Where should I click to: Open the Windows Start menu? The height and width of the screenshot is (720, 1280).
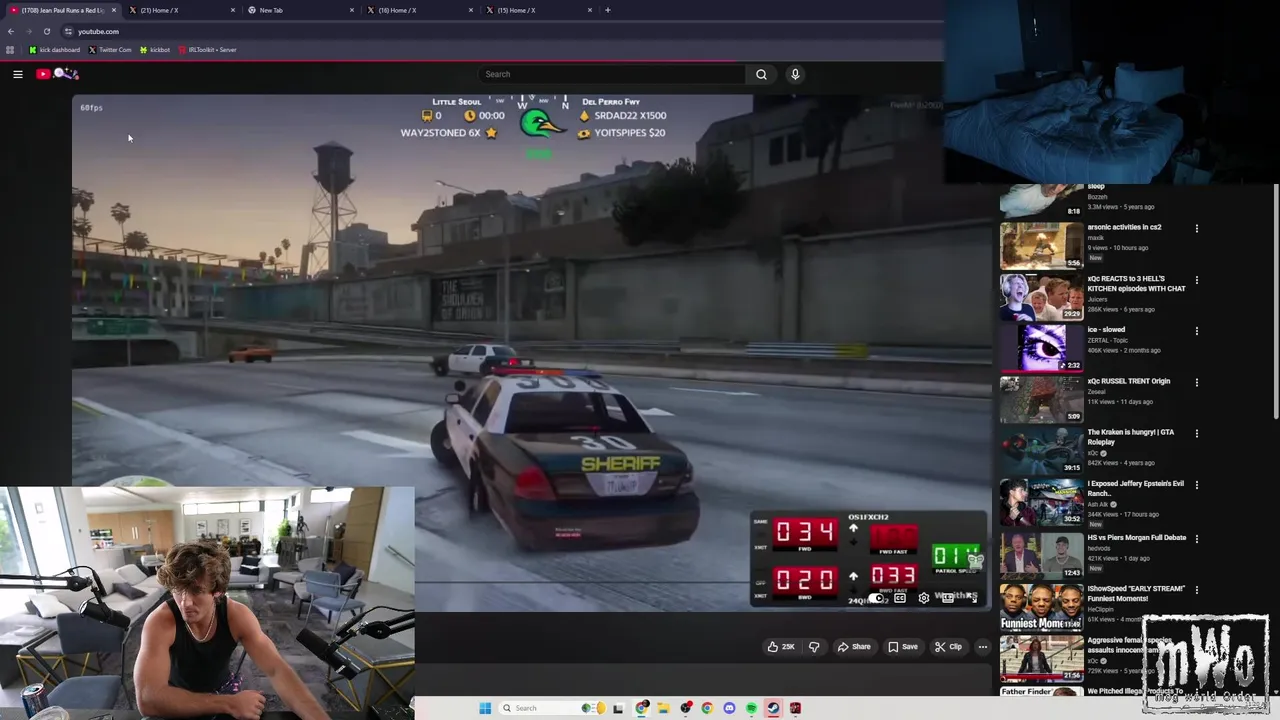(x=485, y=708)
